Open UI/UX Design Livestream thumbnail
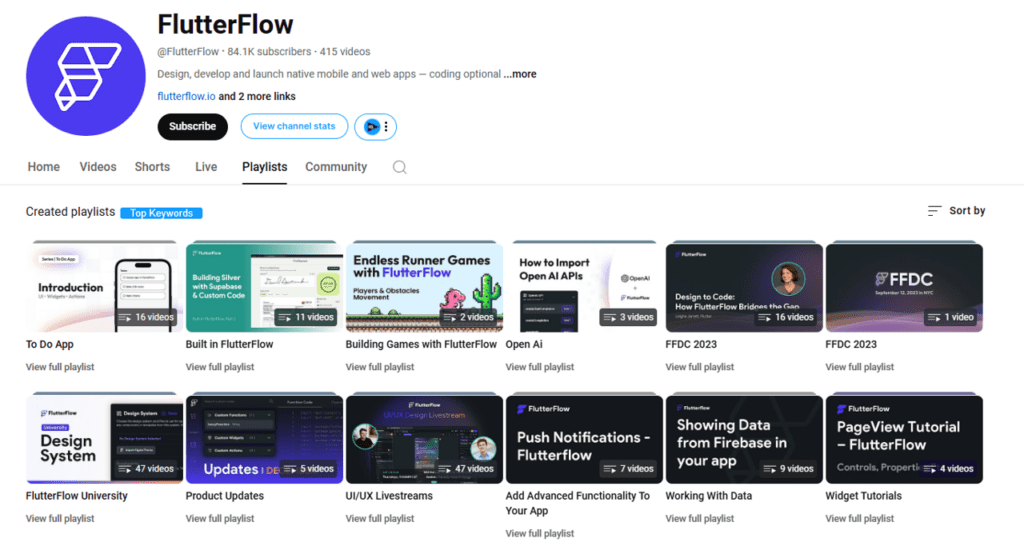1024x542 pixels. click(x=424, y=439)
